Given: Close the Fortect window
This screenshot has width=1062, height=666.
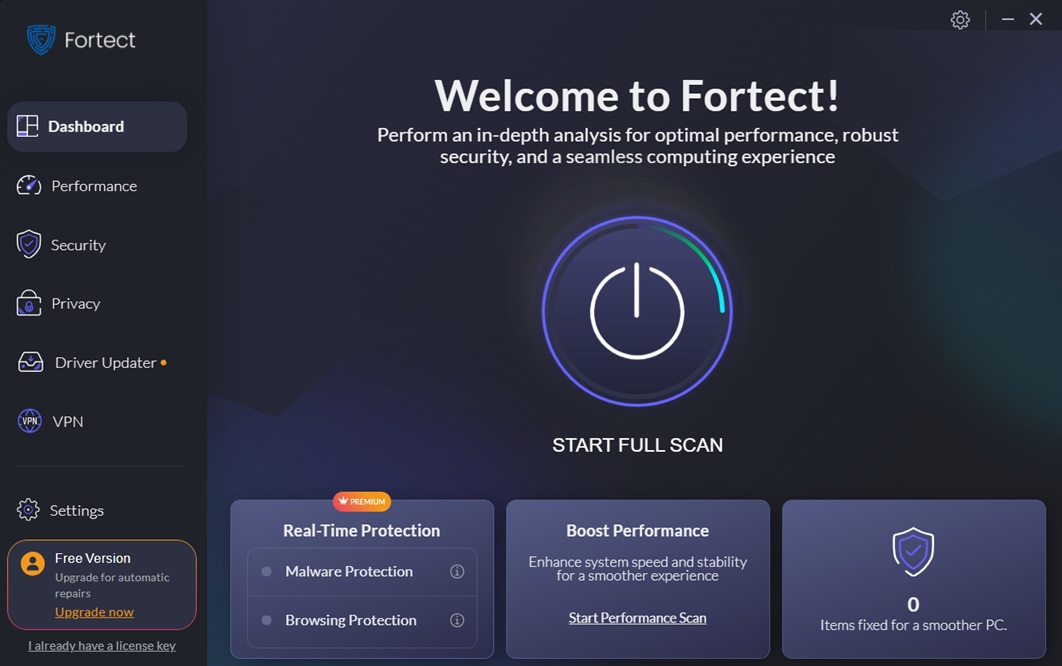Looking at the screenshot, I should click(1036, 19).
